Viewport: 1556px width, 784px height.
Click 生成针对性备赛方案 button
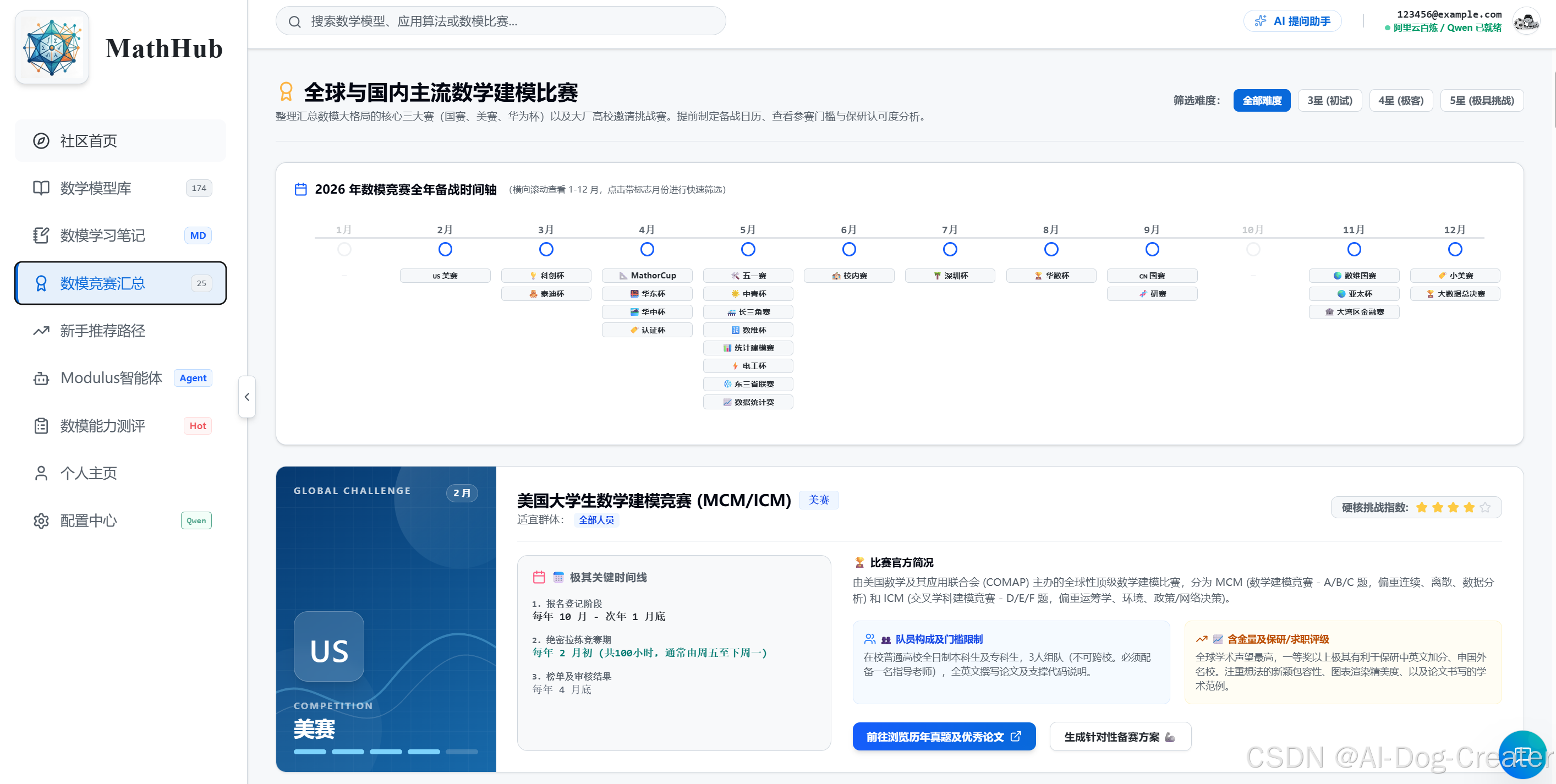[1120, 737]
